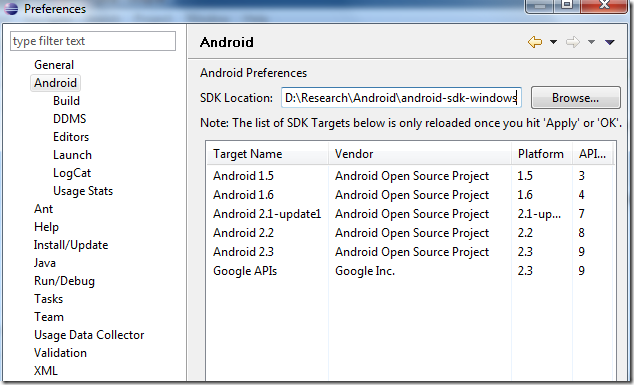This screenshot has height=385, width=634.
Task: Click the Browse... button
Action: tap(575, 97)
